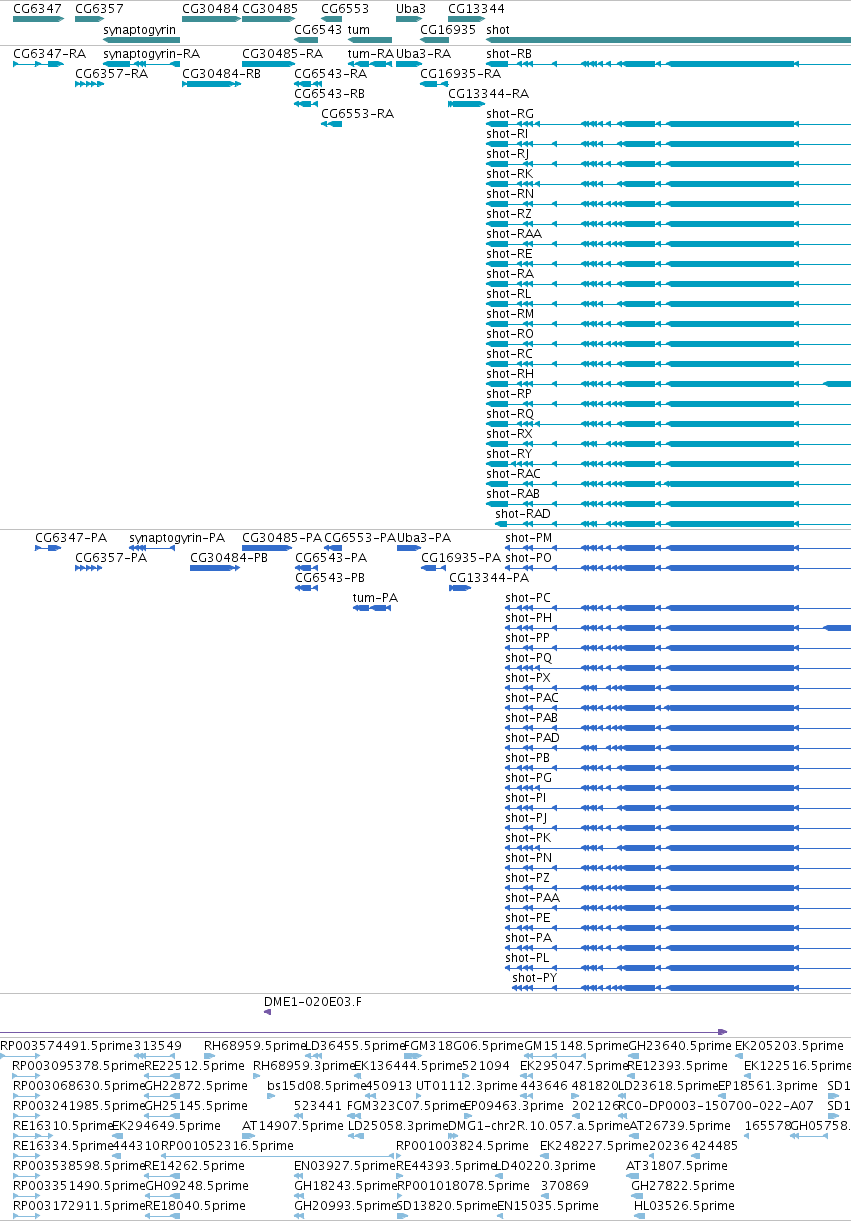Click the CG13344 gene label

[x=476, y=8]
